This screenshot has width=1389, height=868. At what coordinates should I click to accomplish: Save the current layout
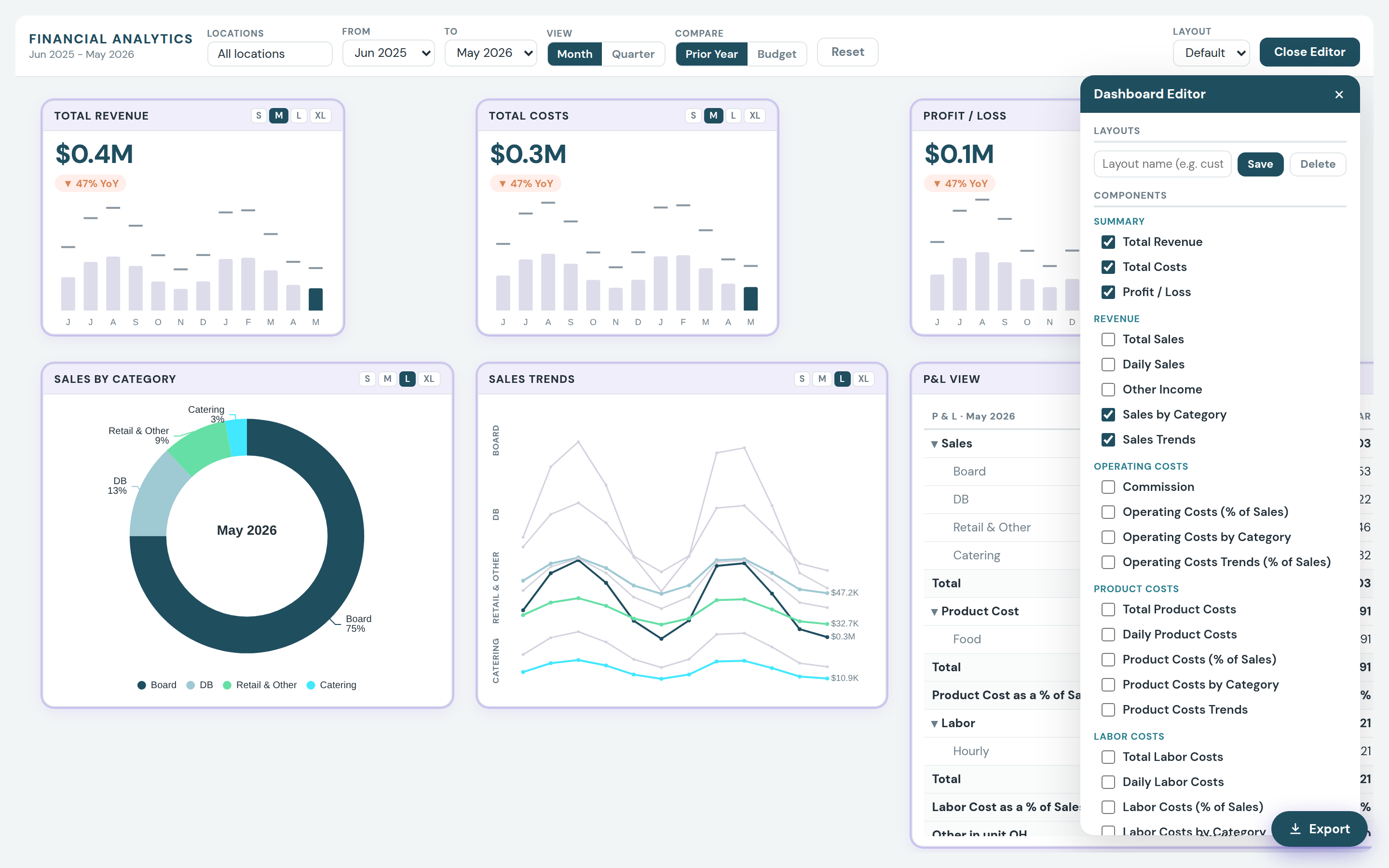tap(1260, 164)
